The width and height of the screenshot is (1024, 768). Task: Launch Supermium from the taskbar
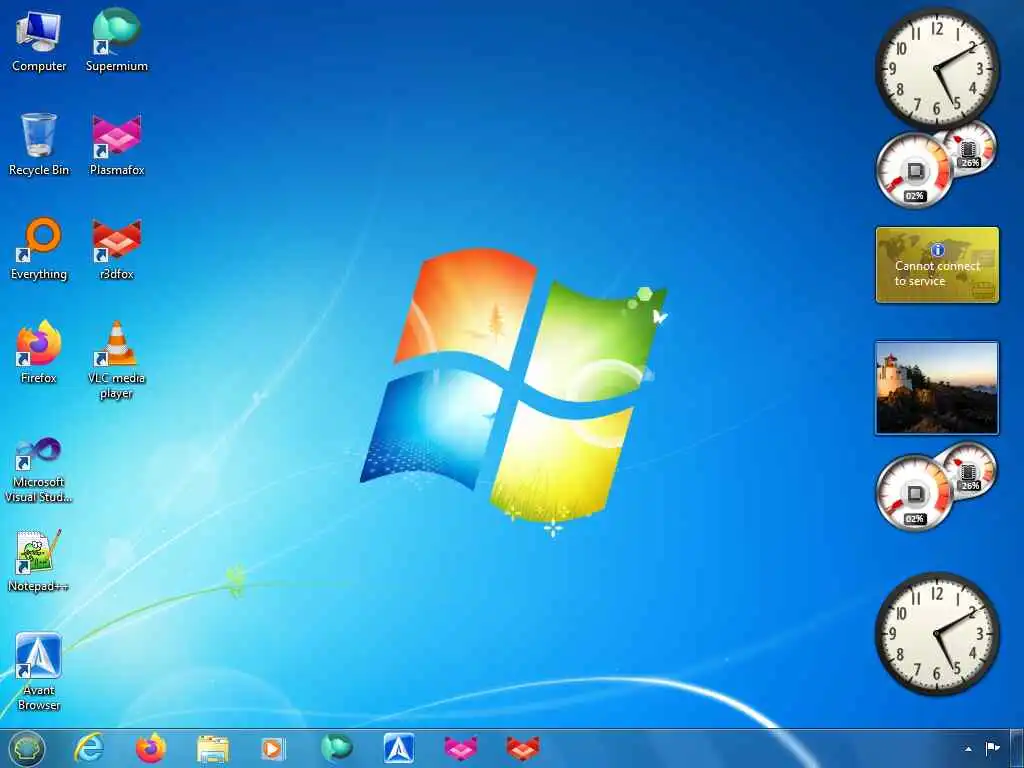click(336, 748)
